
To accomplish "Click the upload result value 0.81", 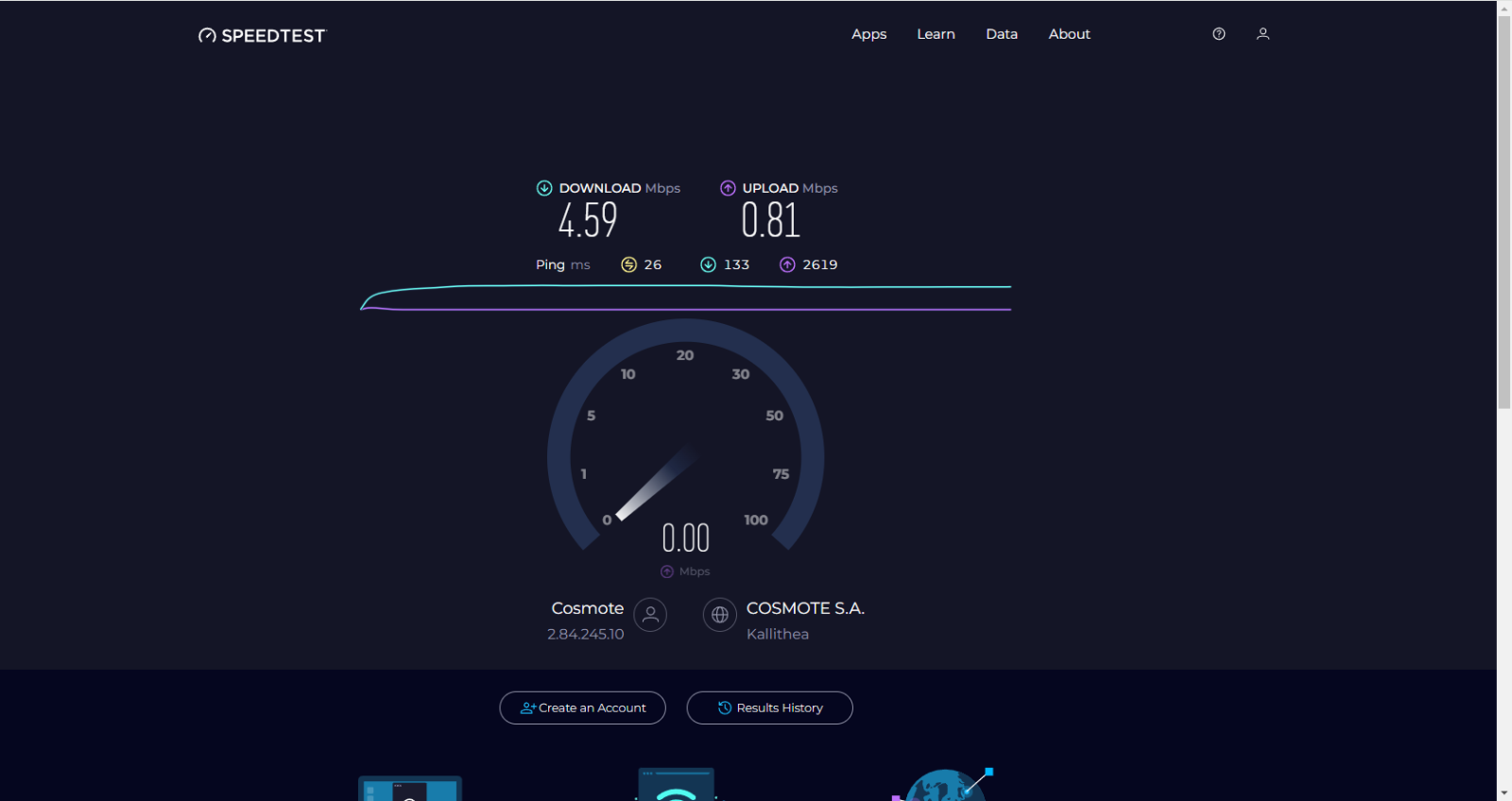I will click(770, 220).
